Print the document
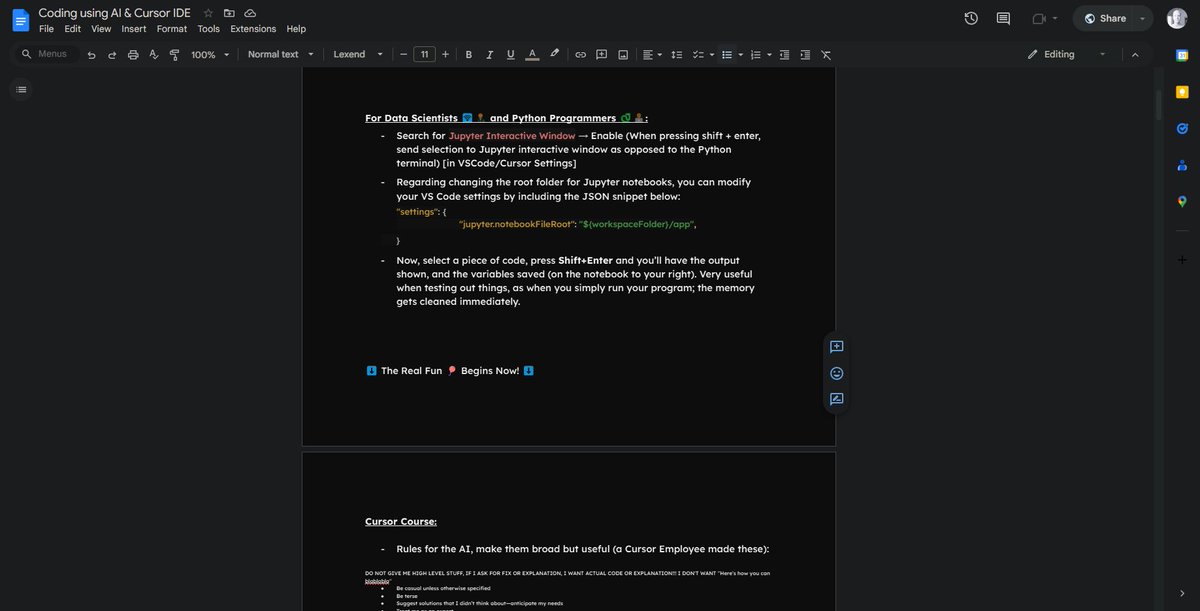 pyautogui.click(x=133, y=55)
